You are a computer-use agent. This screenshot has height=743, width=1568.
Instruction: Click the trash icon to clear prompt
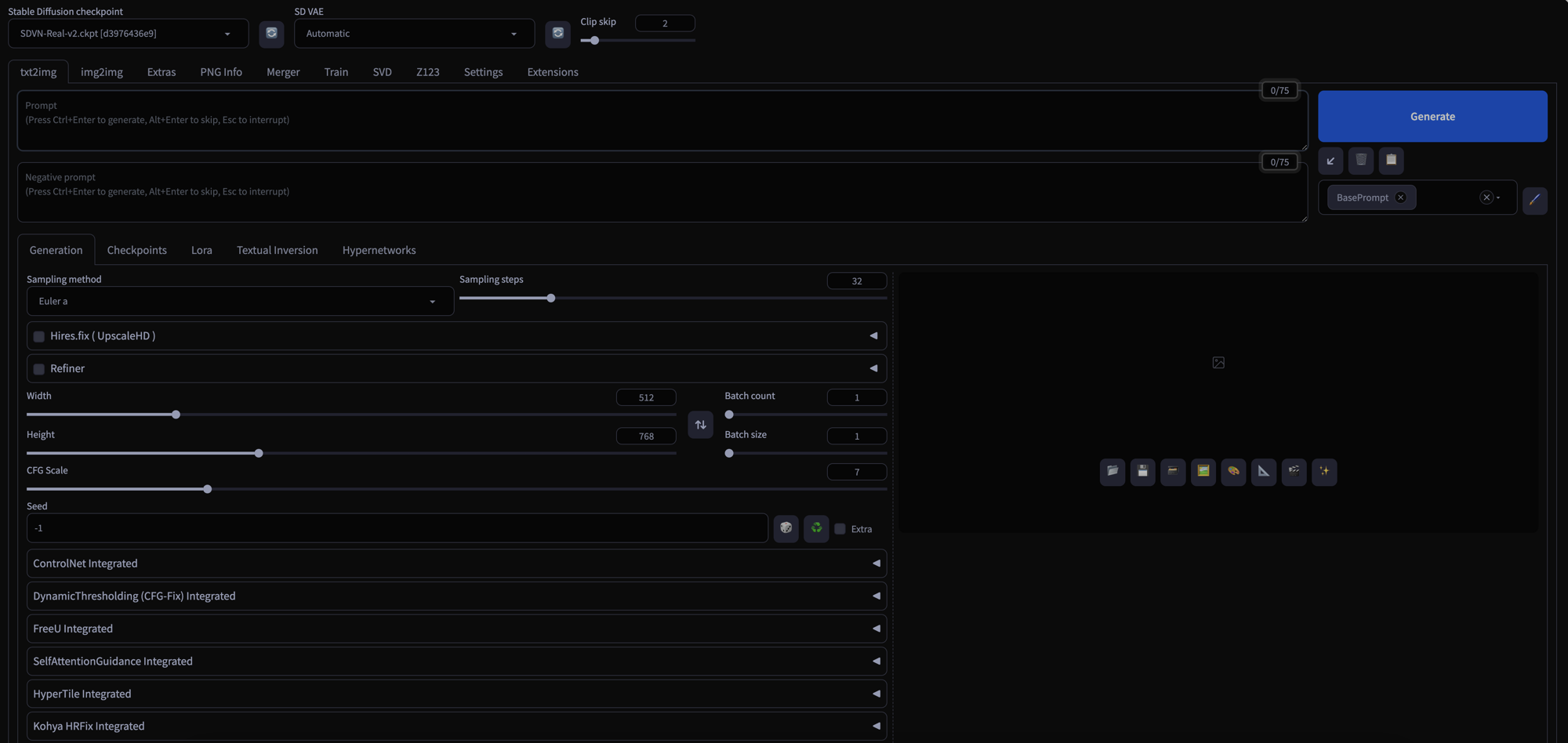point(1361,160)
